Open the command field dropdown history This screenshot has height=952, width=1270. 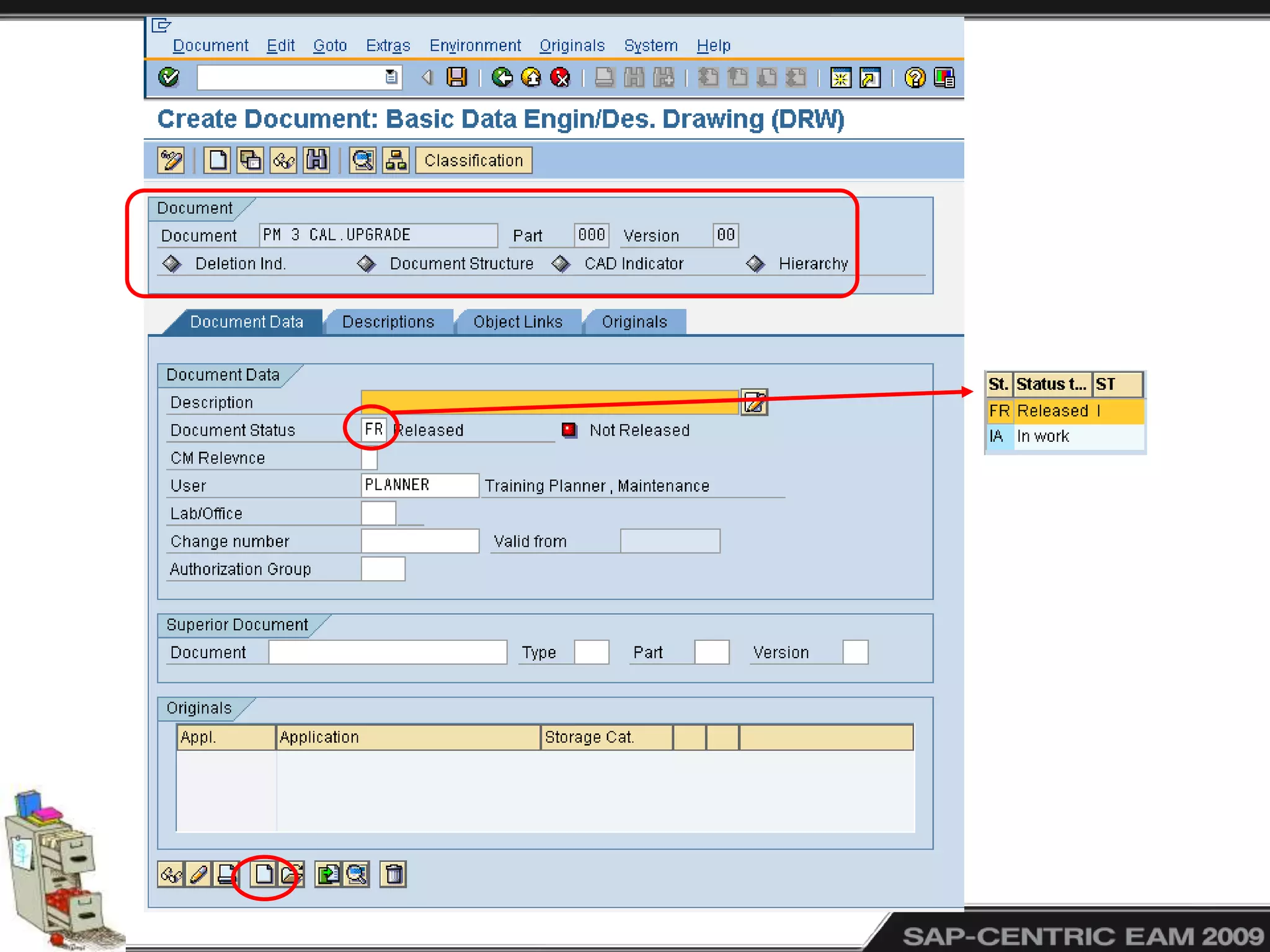tap(391, 77)
